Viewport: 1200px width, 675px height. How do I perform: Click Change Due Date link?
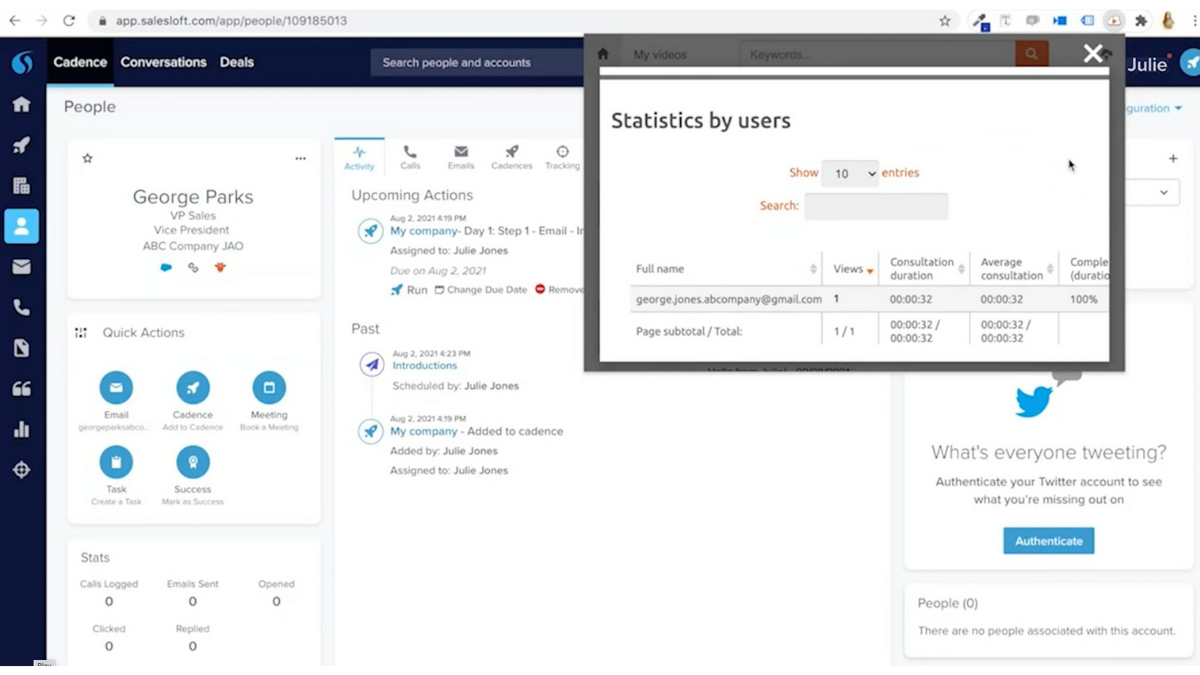point(481,290)
